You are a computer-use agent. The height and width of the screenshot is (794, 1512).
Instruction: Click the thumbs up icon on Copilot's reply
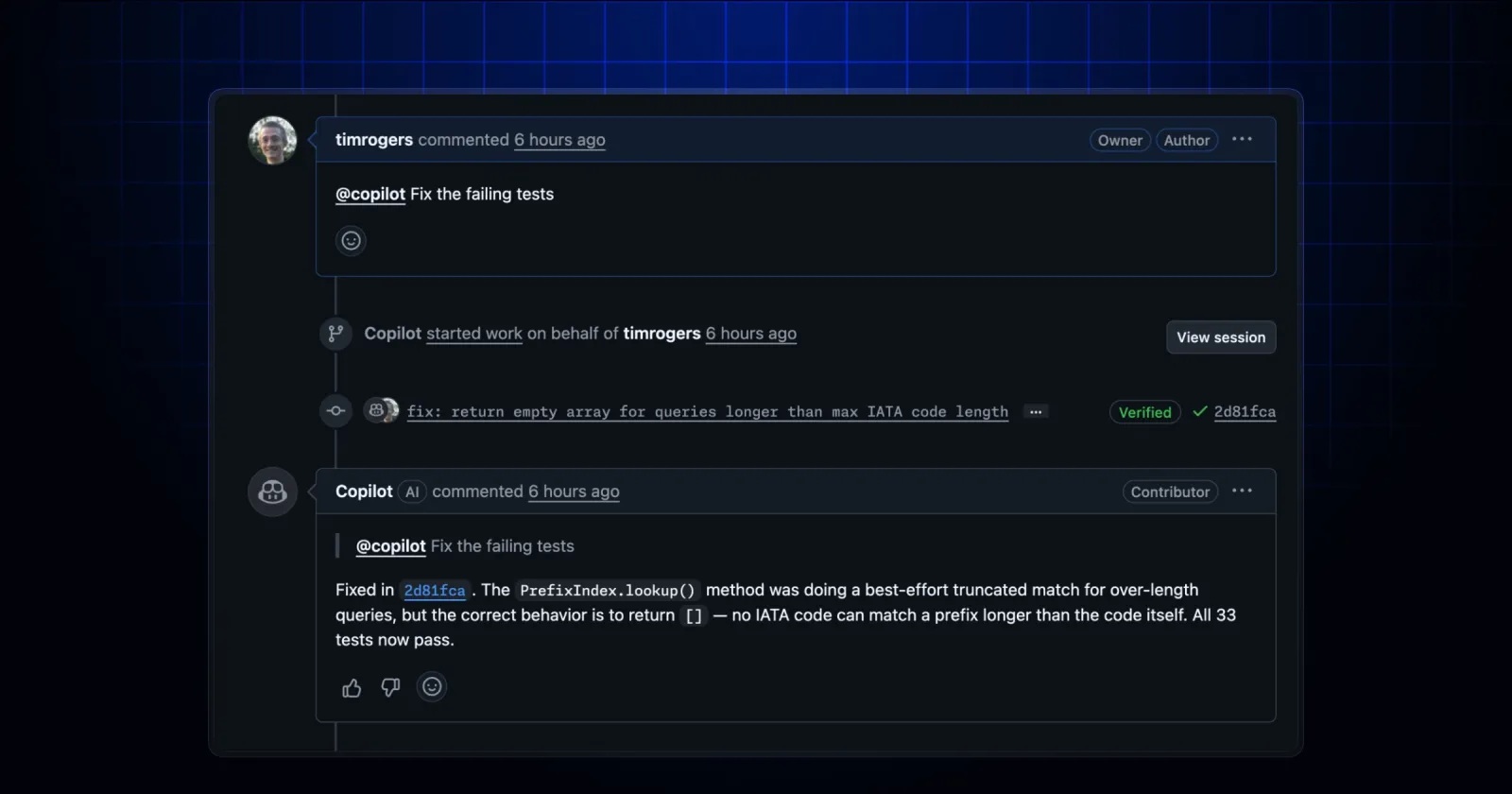click(x=351, y=687)
